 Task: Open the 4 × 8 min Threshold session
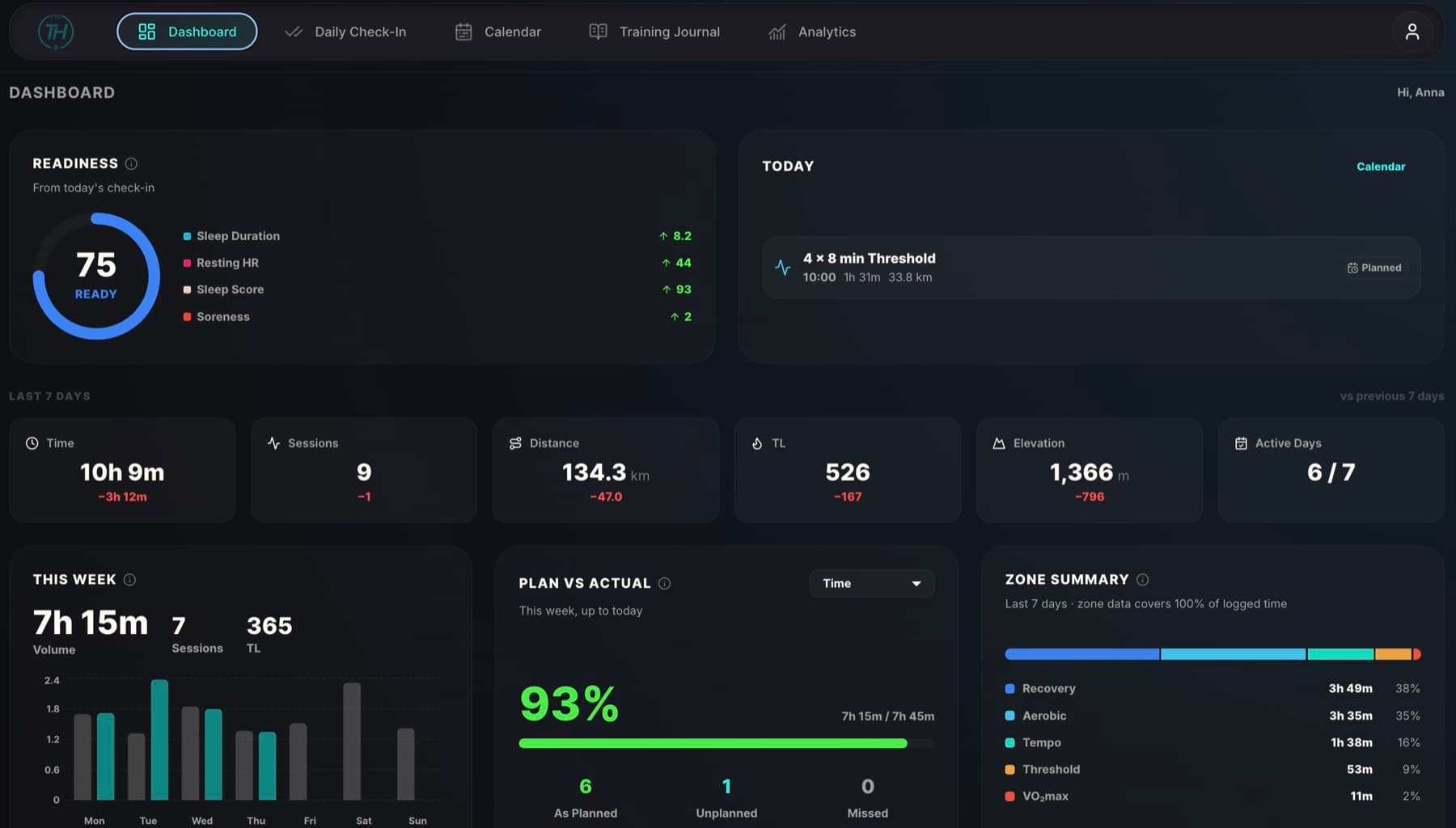(x=1091, y=268)
